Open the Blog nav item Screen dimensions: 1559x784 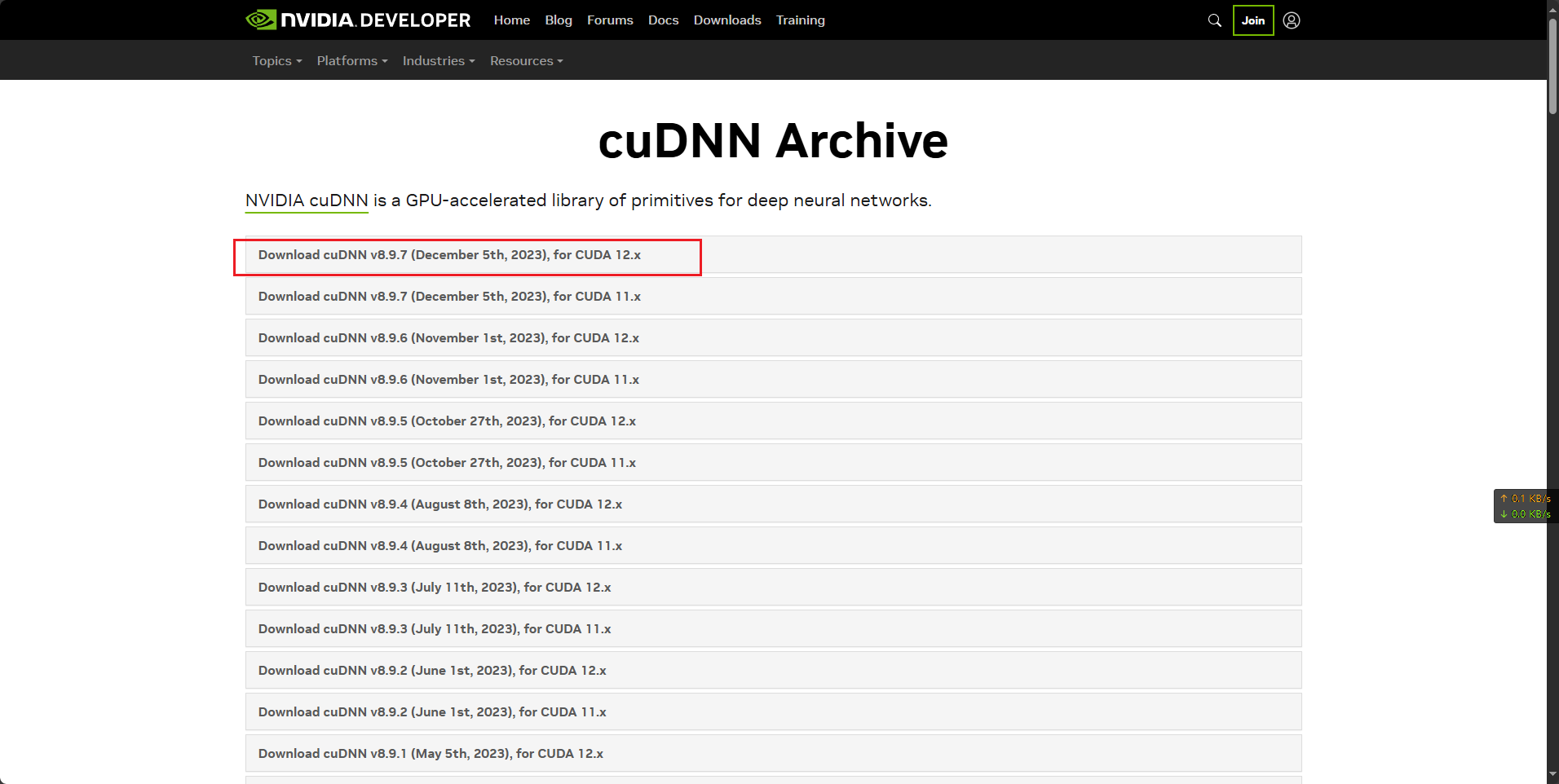tap(558, 20)
